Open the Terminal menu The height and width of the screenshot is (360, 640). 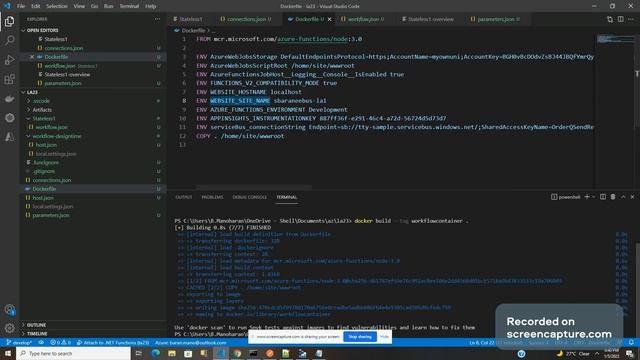pos(129,6)
